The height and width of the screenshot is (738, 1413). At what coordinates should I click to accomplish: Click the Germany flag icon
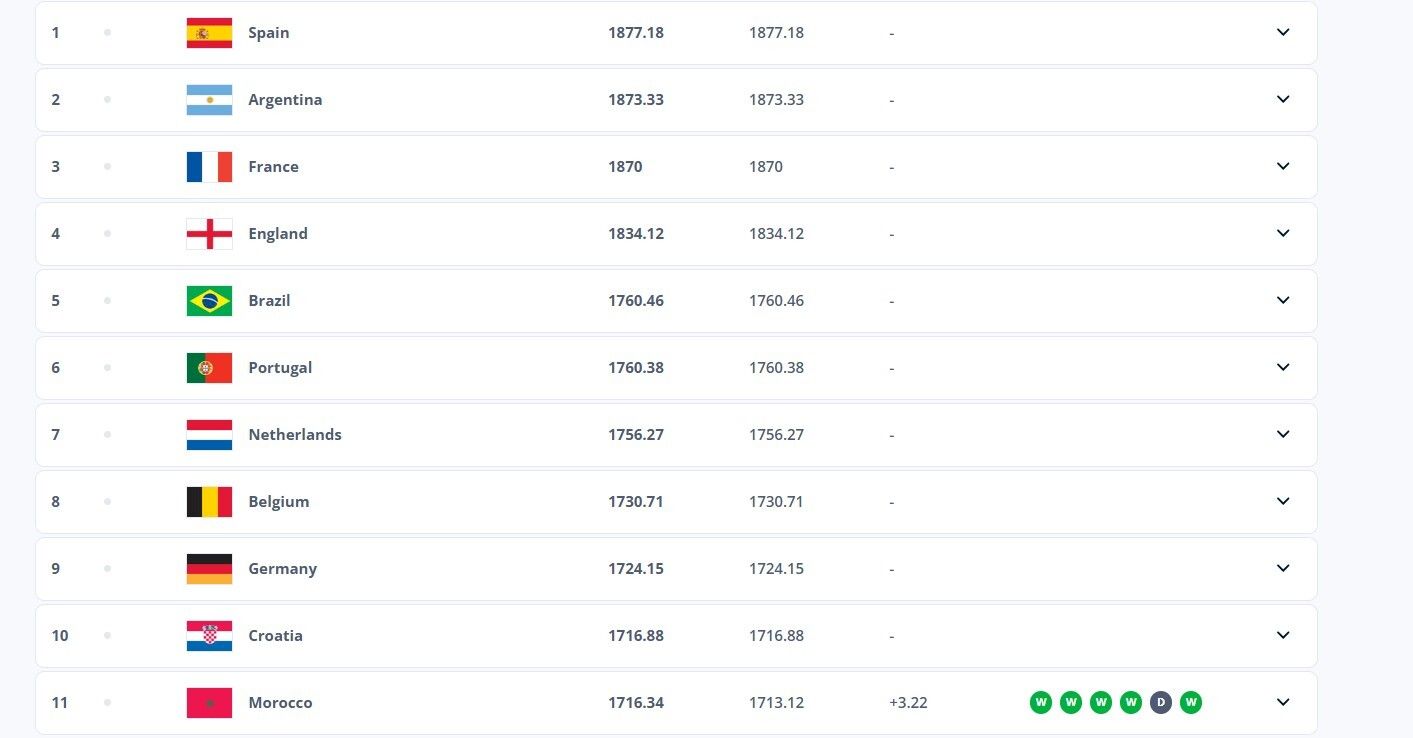click(x=209, y=569)
